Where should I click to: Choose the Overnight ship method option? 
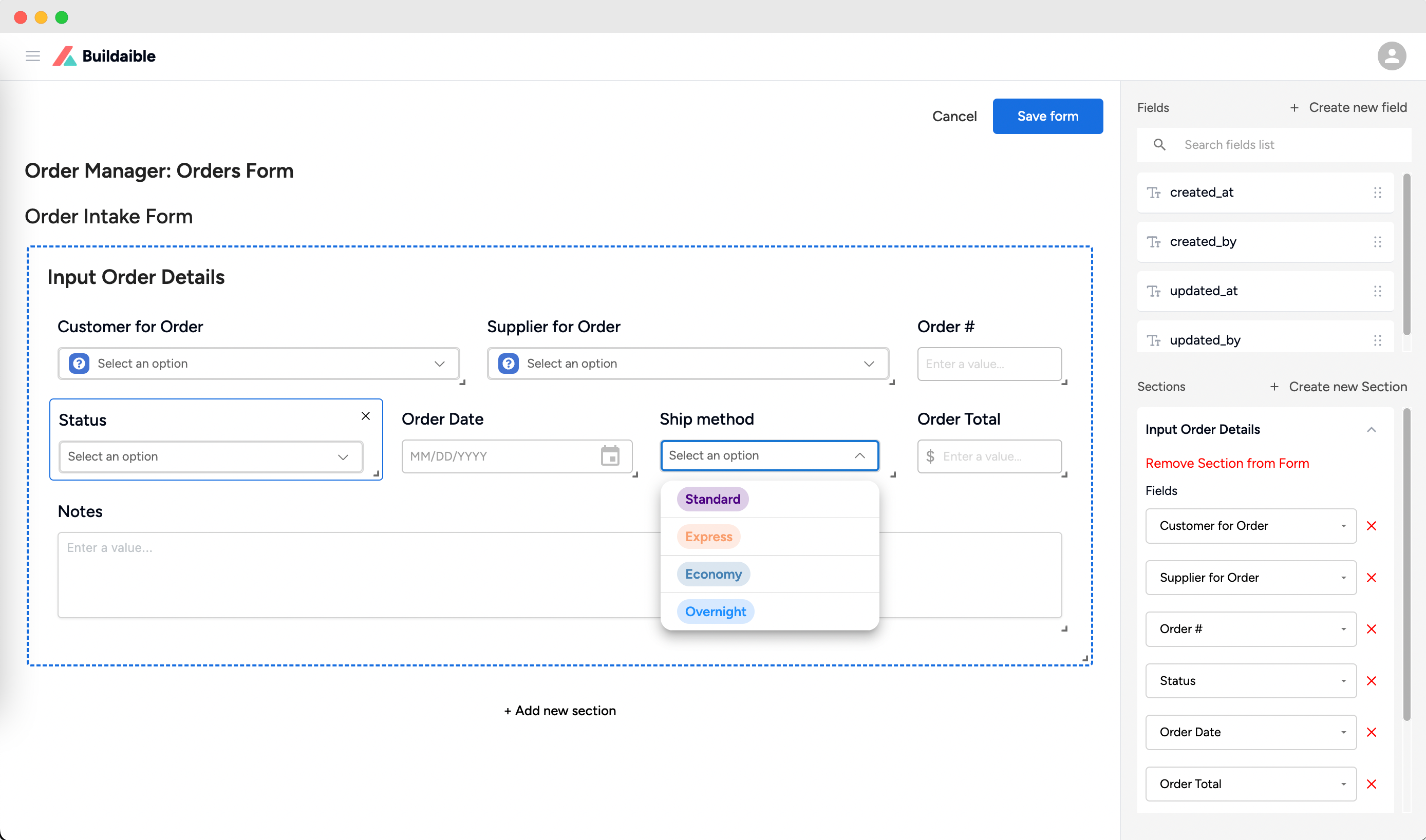click(769, 612)
